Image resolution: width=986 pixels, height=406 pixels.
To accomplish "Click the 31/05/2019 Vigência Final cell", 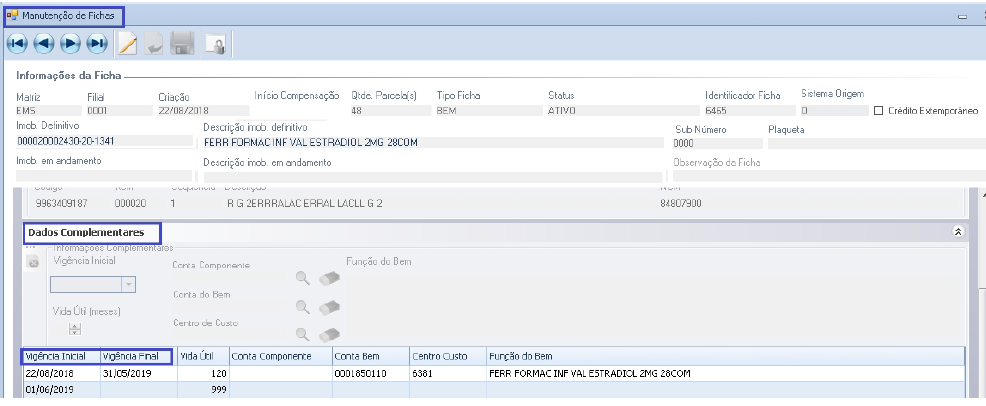I will click(138, 373).
